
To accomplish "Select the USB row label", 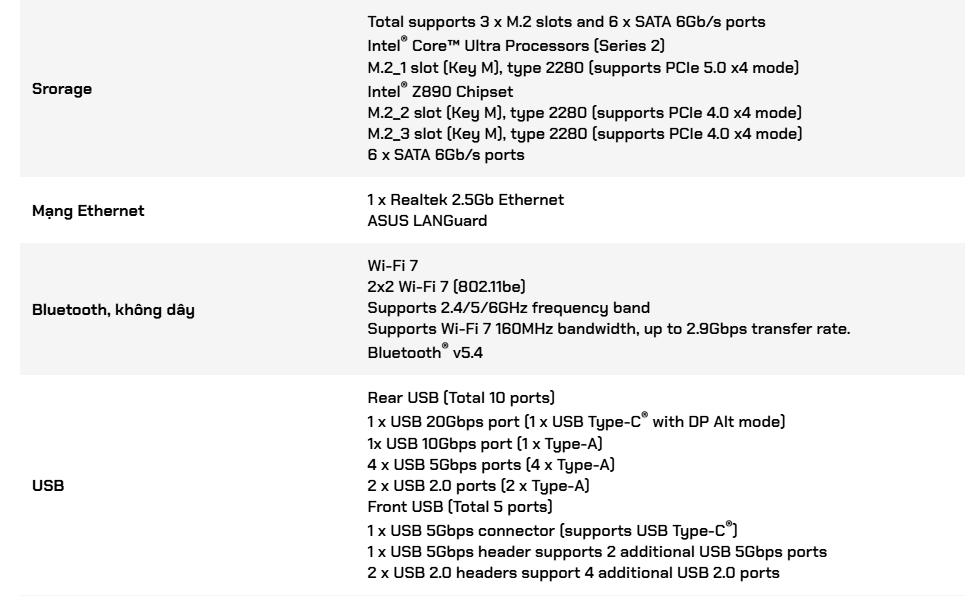I will point(48,485).
